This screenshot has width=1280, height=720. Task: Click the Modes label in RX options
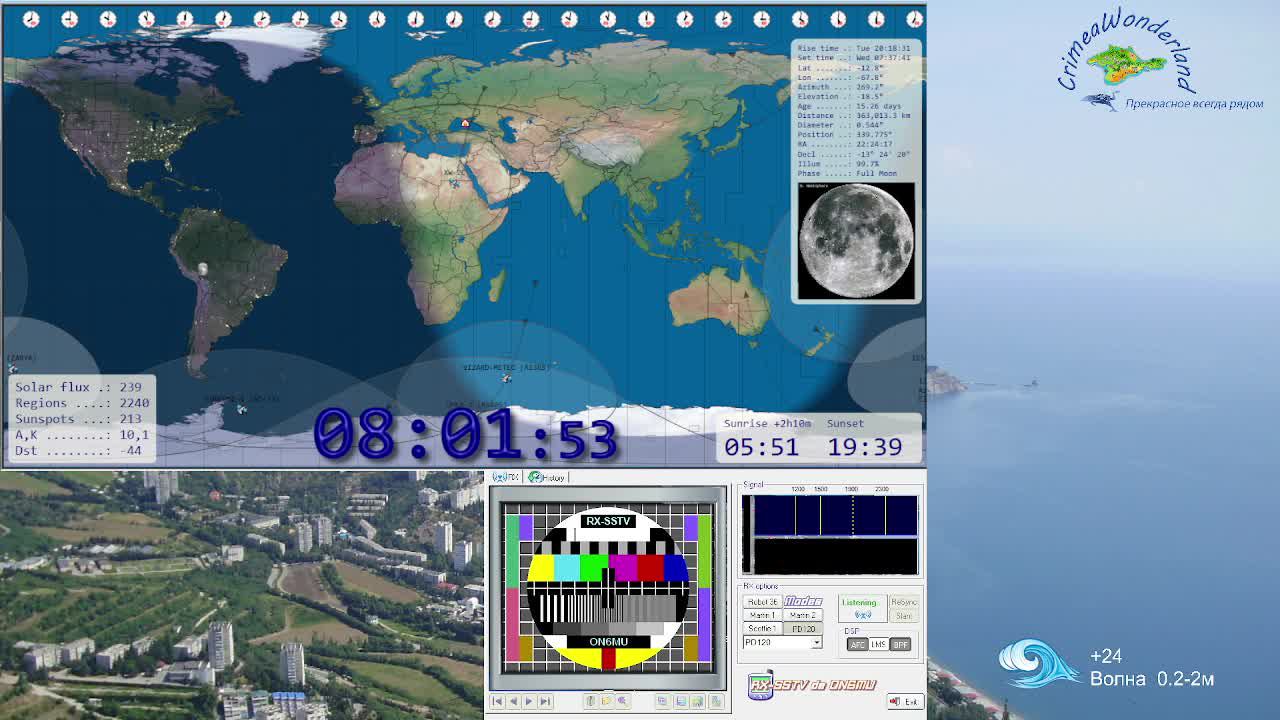point(803,601)
